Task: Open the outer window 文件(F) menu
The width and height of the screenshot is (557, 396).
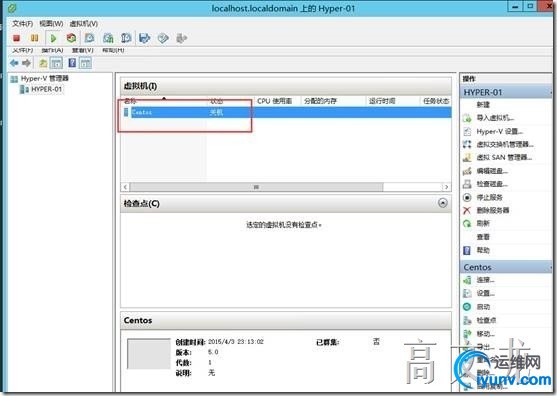Action: [22, 24]
